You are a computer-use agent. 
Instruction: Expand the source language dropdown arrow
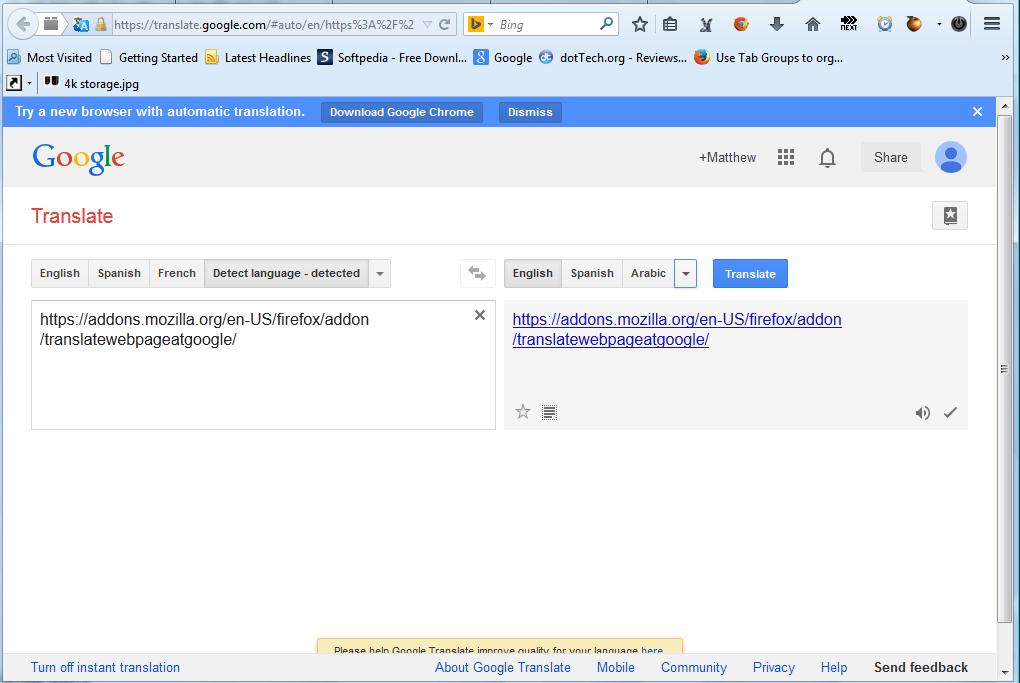click(380, 273)
